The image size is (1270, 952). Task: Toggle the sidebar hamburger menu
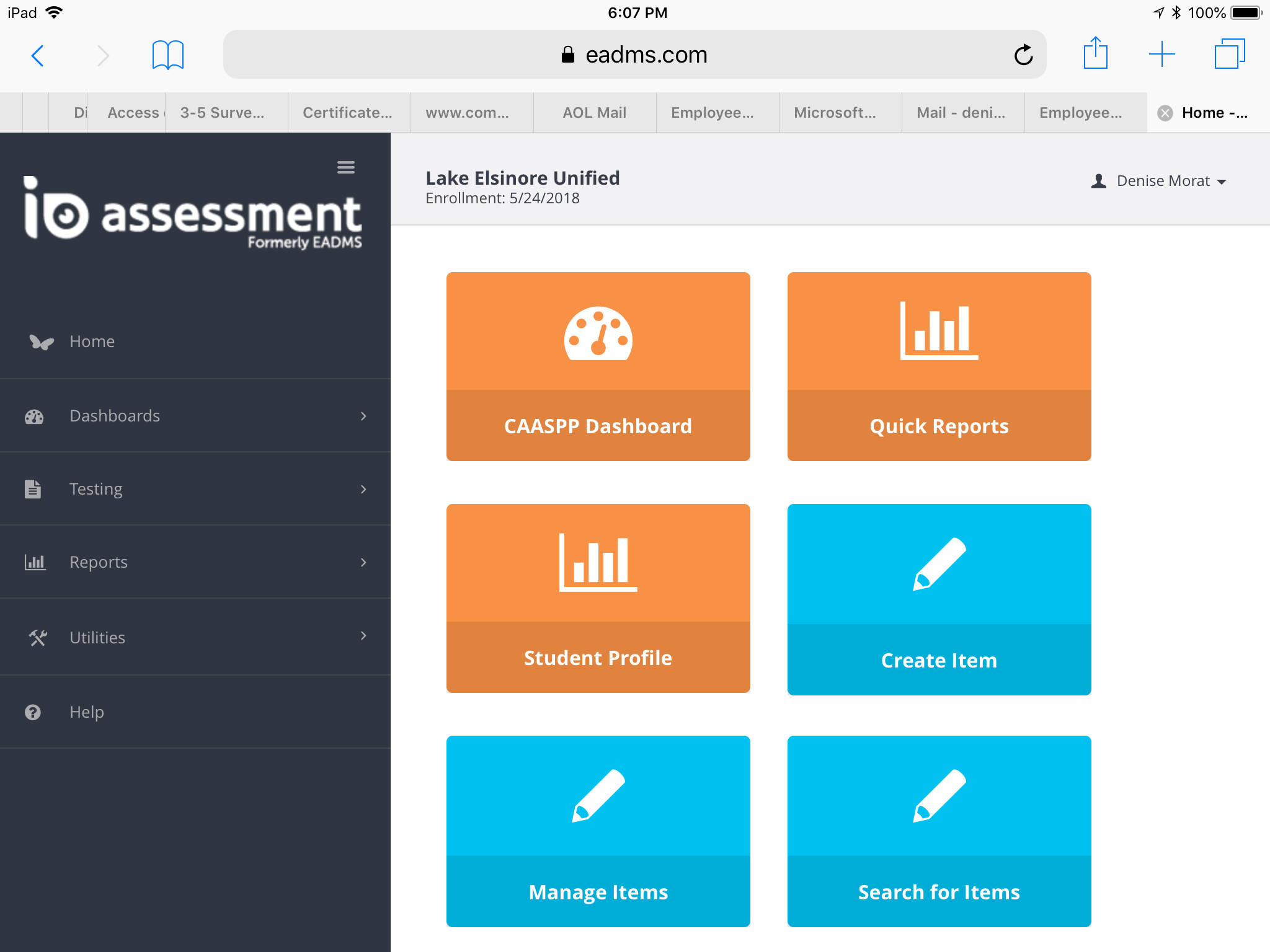coord(345,167)
